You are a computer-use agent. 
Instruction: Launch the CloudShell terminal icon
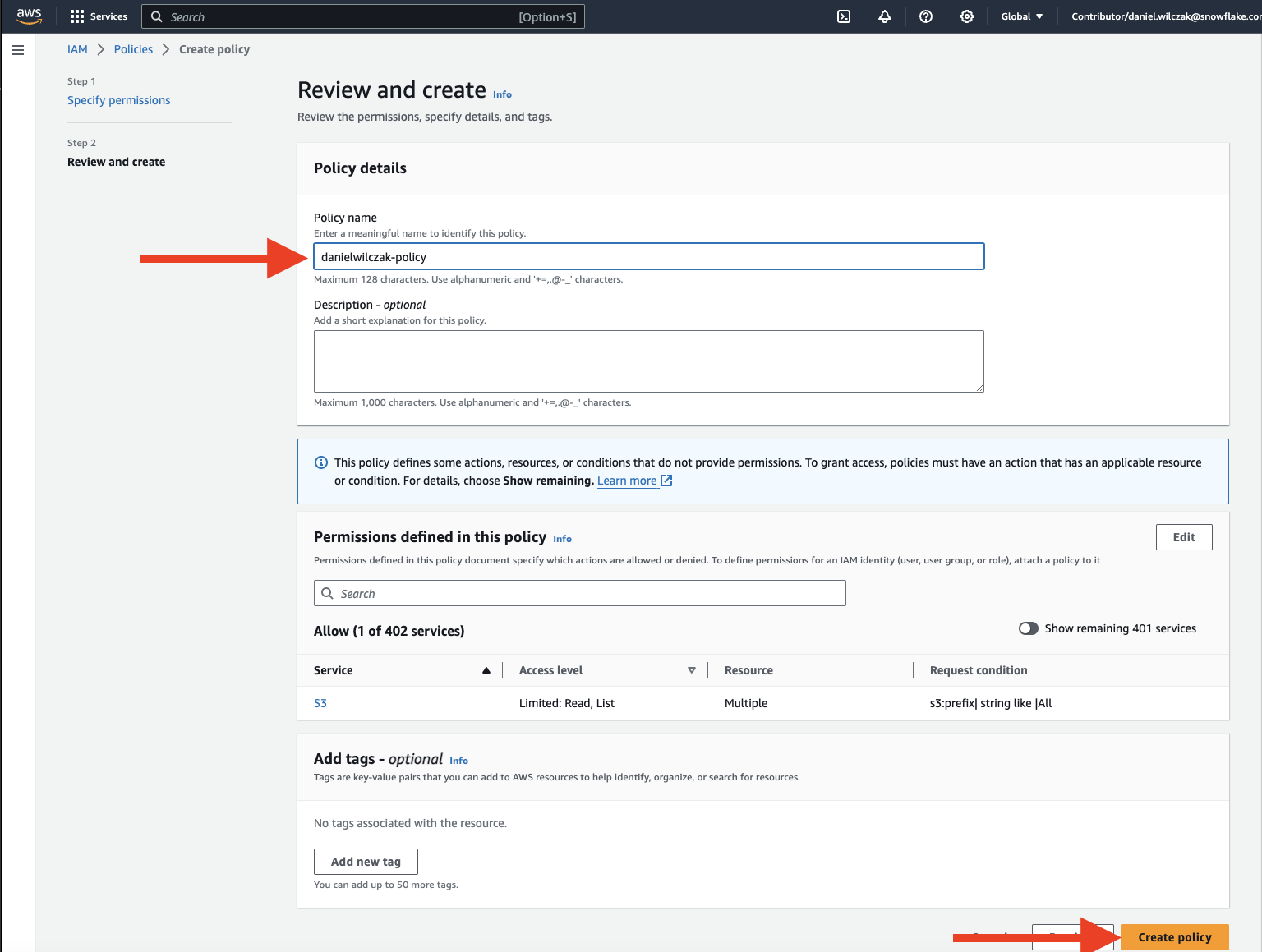(x=844, y=16)
